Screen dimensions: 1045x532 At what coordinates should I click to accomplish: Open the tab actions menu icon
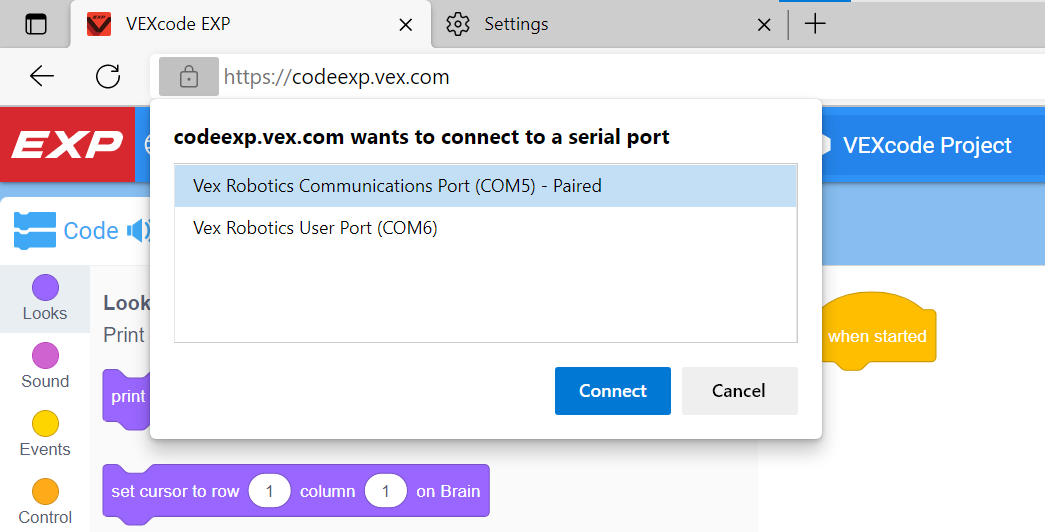36,24
